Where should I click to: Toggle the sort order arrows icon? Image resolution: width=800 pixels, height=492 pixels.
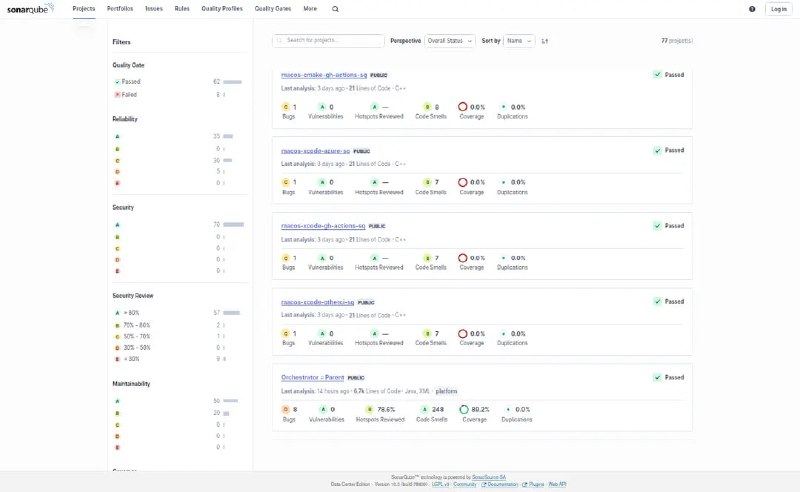[x=544, y=41]
